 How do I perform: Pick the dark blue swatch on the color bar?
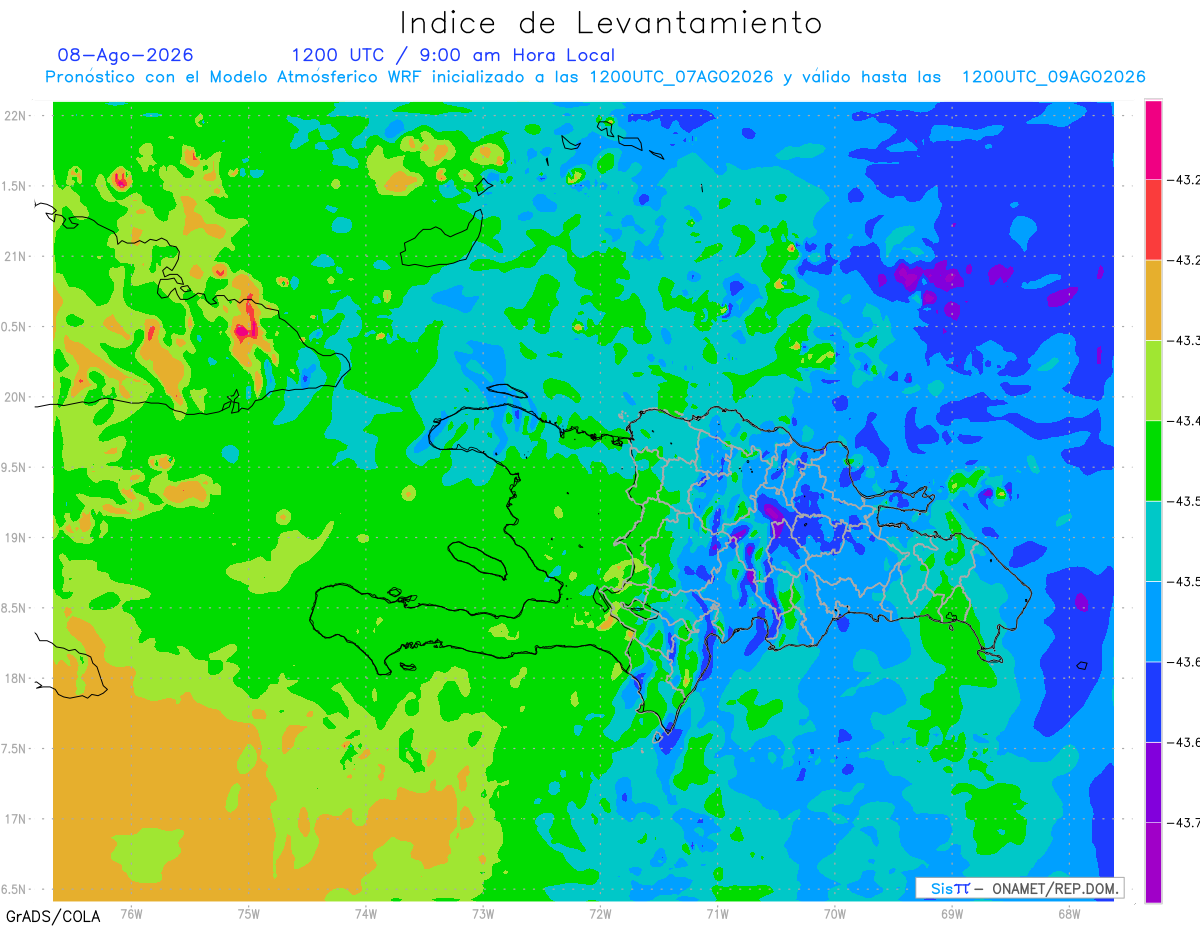[x=1153, y=701]
